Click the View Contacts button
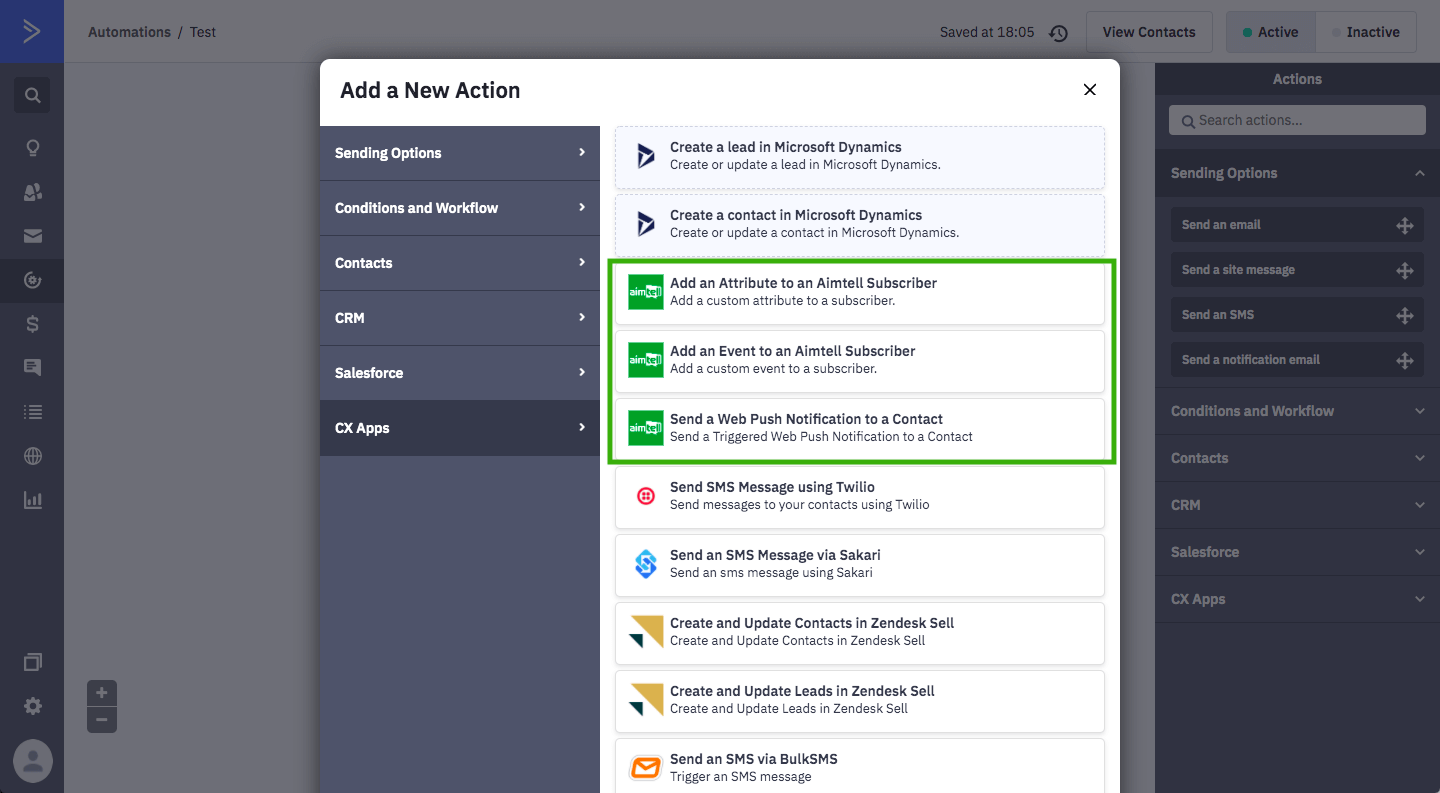The image size is (1440, 793). [1149, 32]
